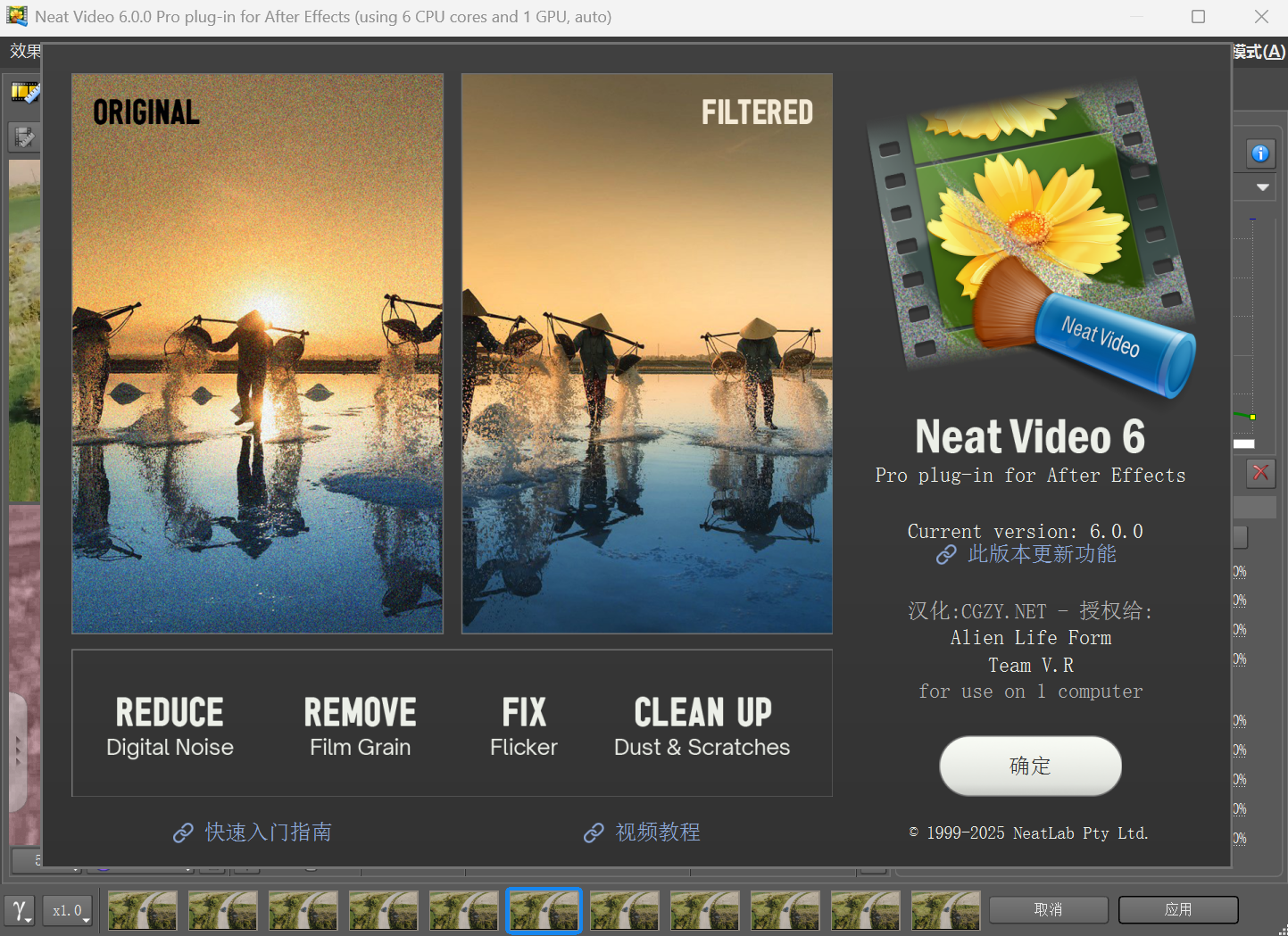Click the 'Team V.R' text
The width and height of the screenshot is (1288, 936).
point(1031,665)
